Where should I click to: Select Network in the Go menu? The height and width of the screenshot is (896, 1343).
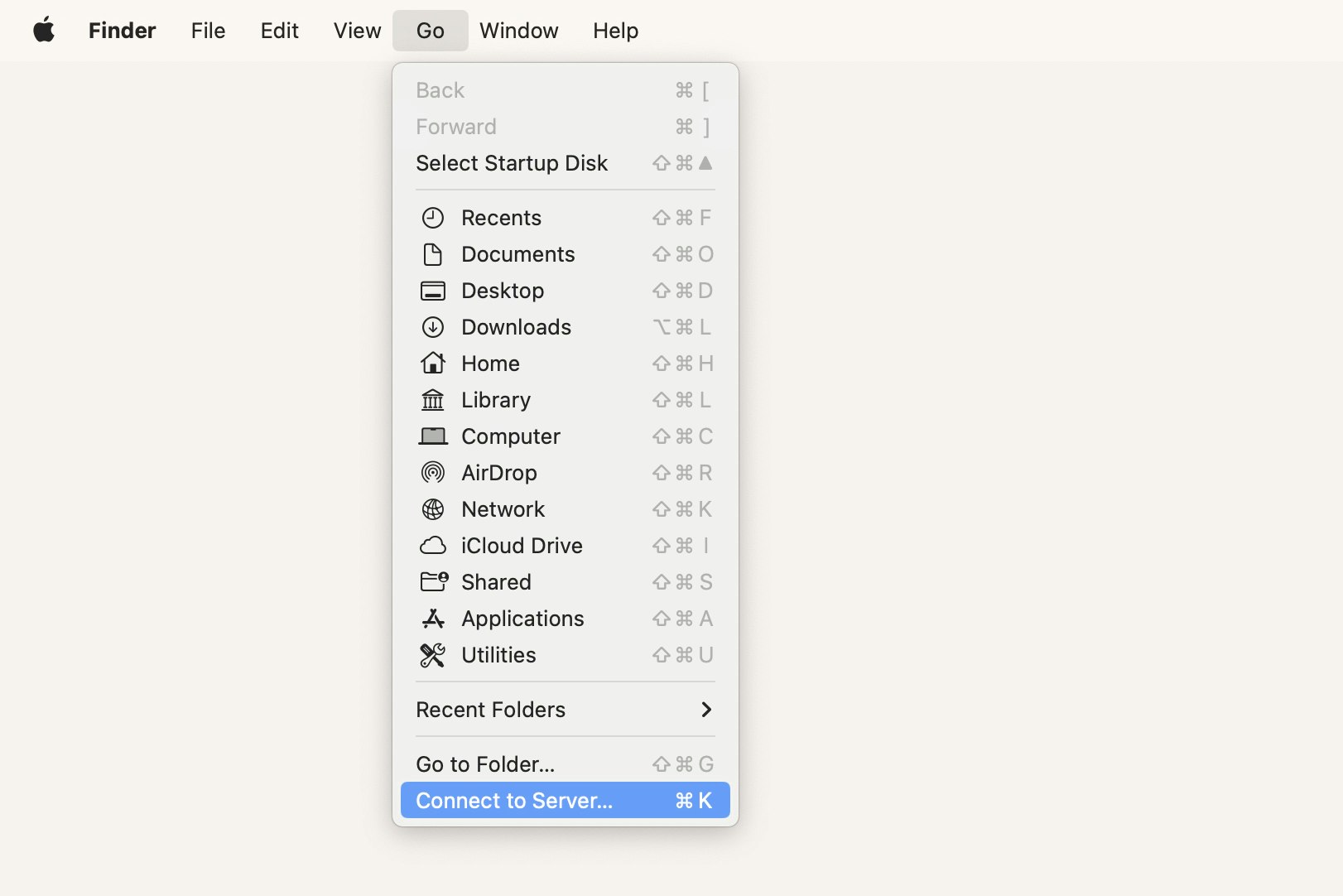point(566,509)
